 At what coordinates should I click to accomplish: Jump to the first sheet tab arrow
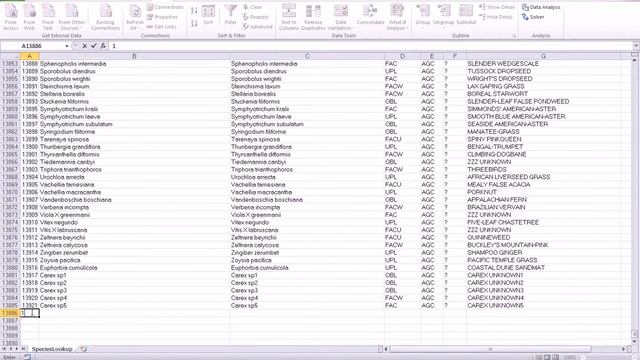4,349
